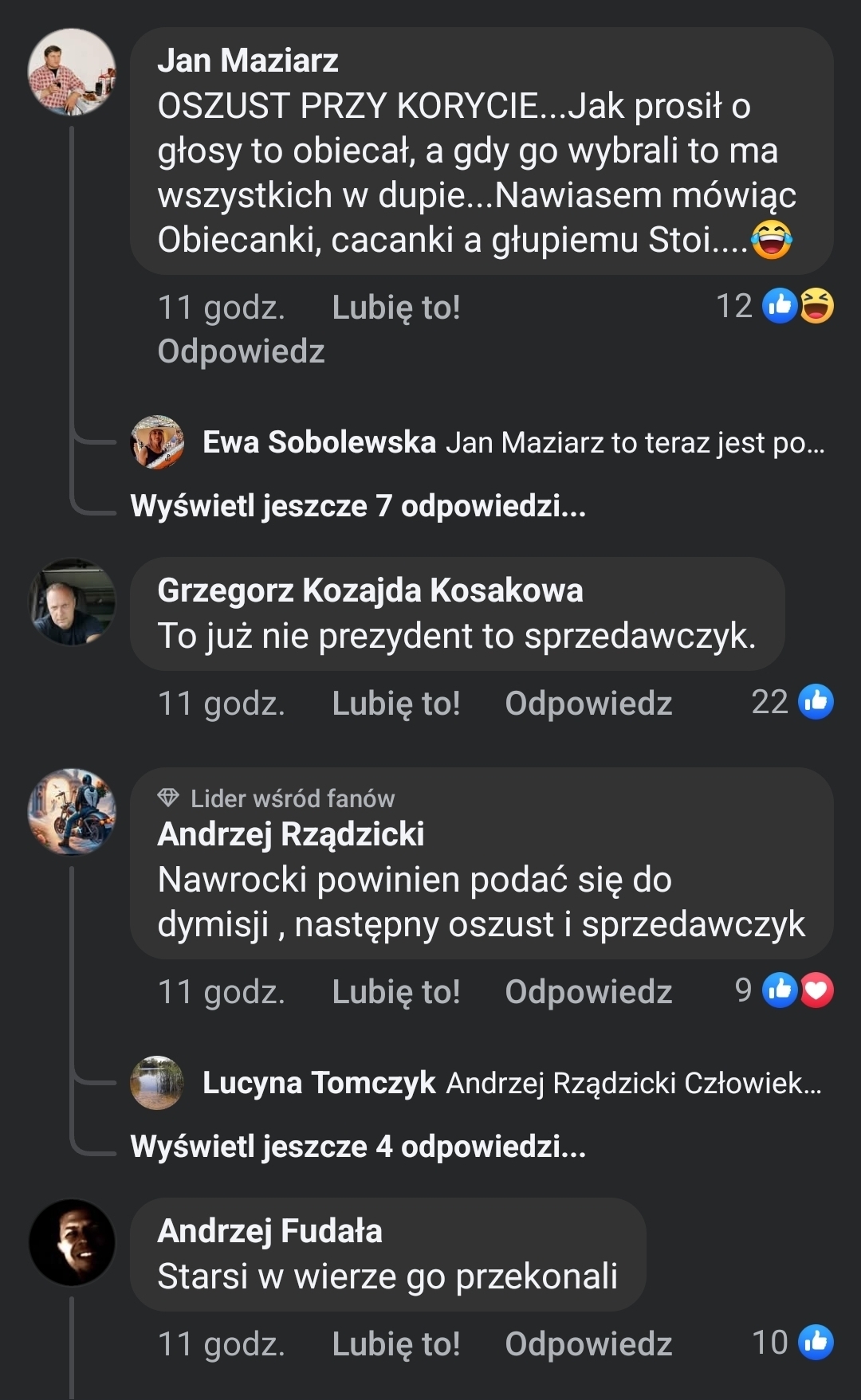861x1400 pixels.
Task: Click the Lider wśród fanów diamond badge
Action: tap(168, 798)
